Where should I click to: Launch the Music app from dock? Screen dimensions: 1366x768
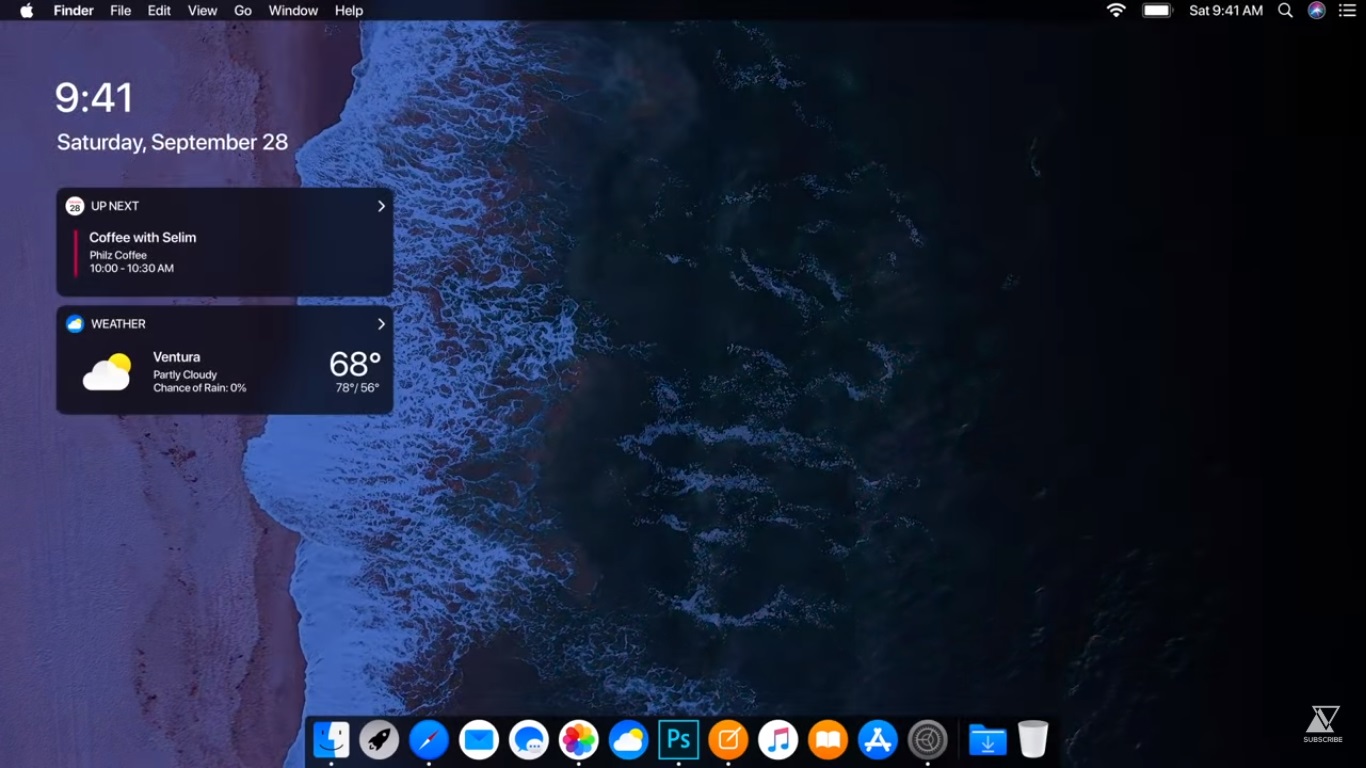click(778, 740)
